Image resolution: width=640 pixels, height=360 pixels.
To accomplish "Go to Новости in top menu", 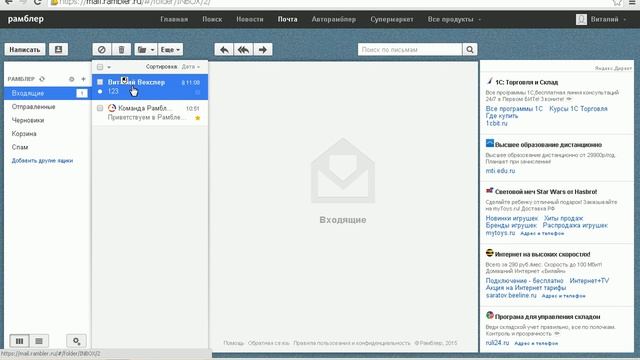I will pos(250,19).
